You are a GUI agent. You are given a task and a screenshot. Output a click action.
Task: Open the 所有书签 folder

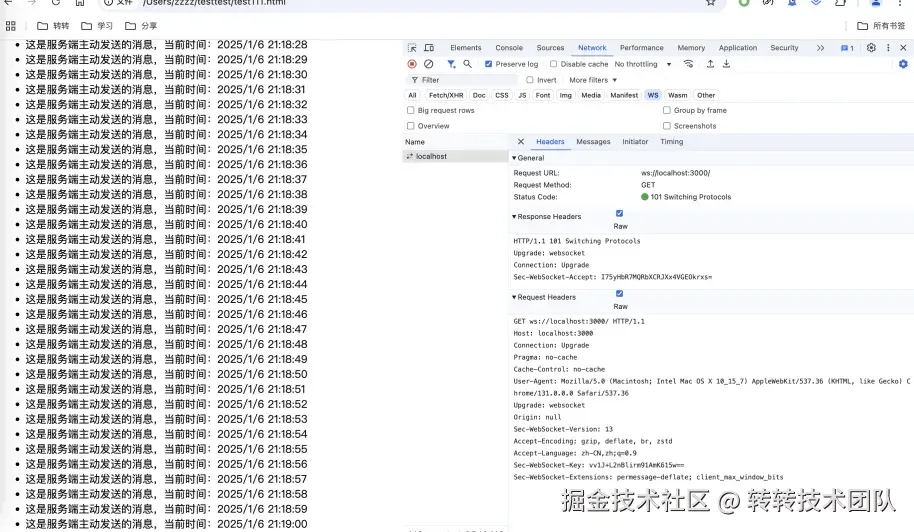click(881, 26)
